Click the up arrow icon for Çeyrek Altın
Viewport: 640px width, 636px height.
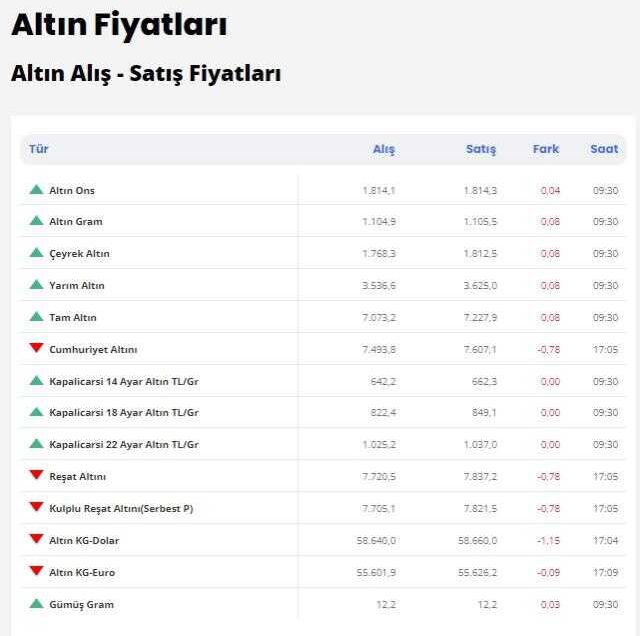pos(36,252)
